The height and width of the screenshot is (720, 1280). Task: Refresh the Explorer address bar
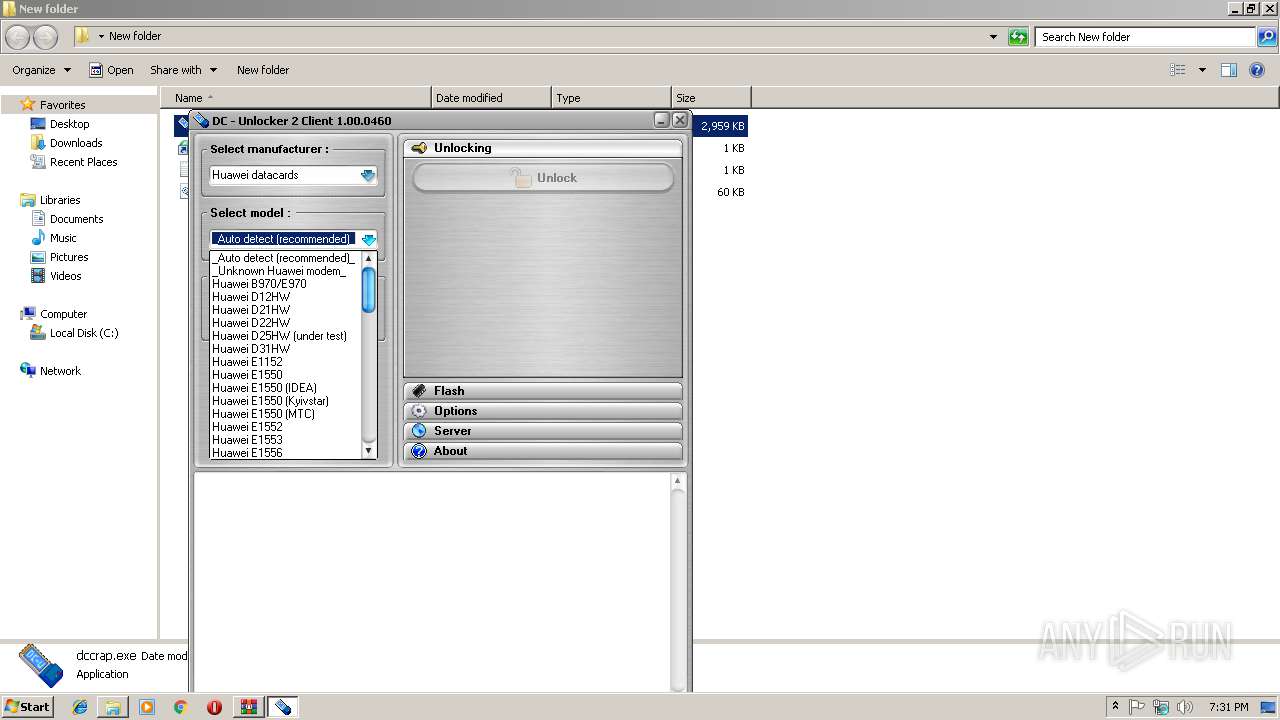tap(1018, 37)
